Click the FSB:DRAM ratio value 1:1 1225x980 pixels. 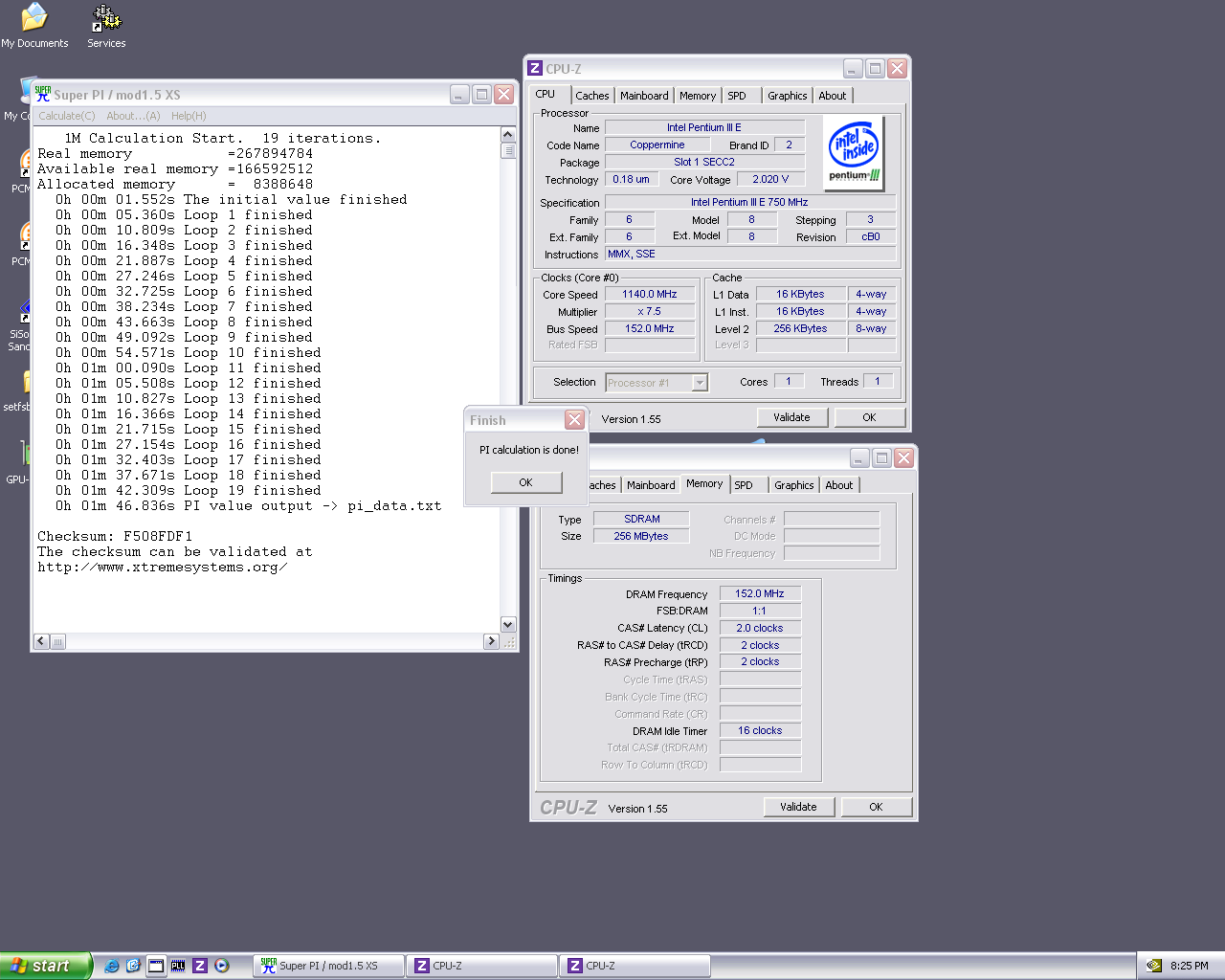point(759,611)
